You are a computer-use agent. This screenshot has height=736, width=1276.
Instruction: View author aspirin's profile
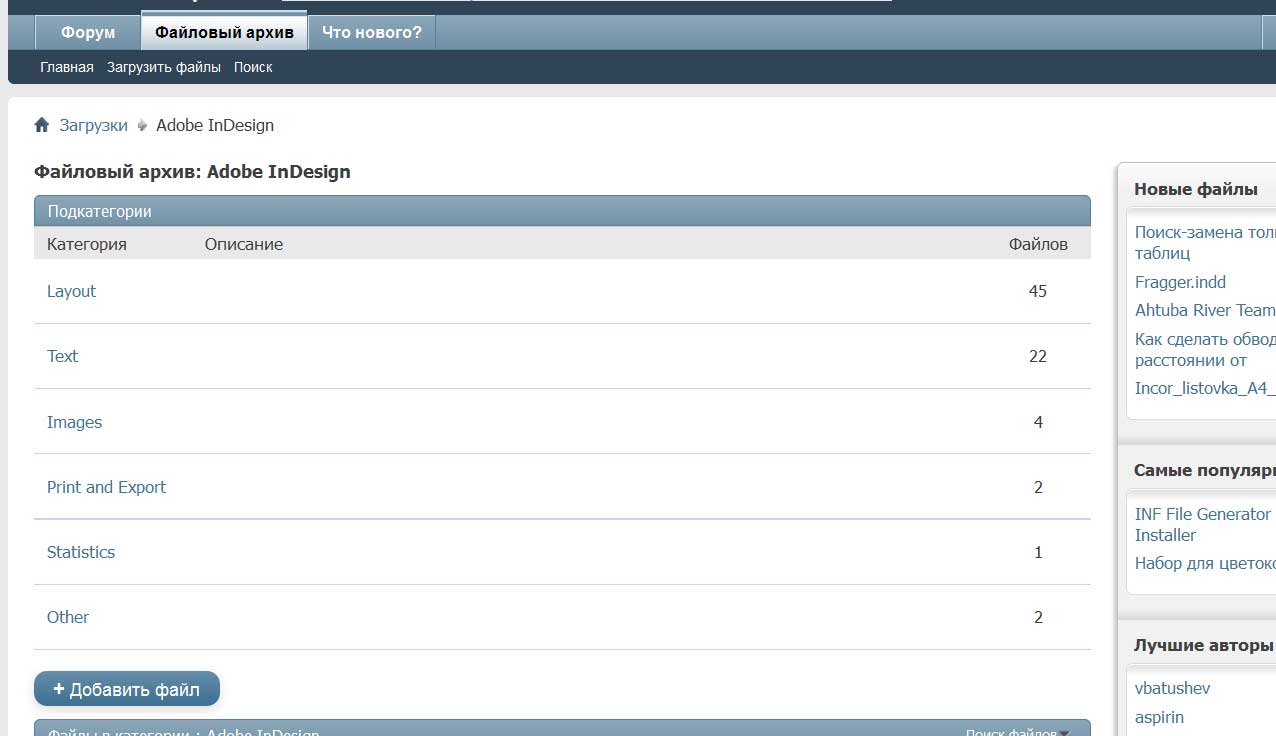pyautogui.click(x=1159, y=717)
